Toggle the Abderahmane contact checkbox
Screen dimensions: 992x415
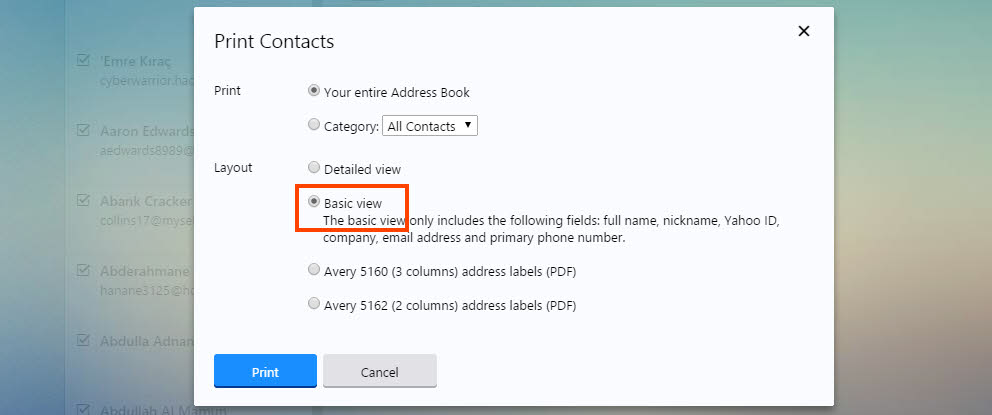[84, 270]
